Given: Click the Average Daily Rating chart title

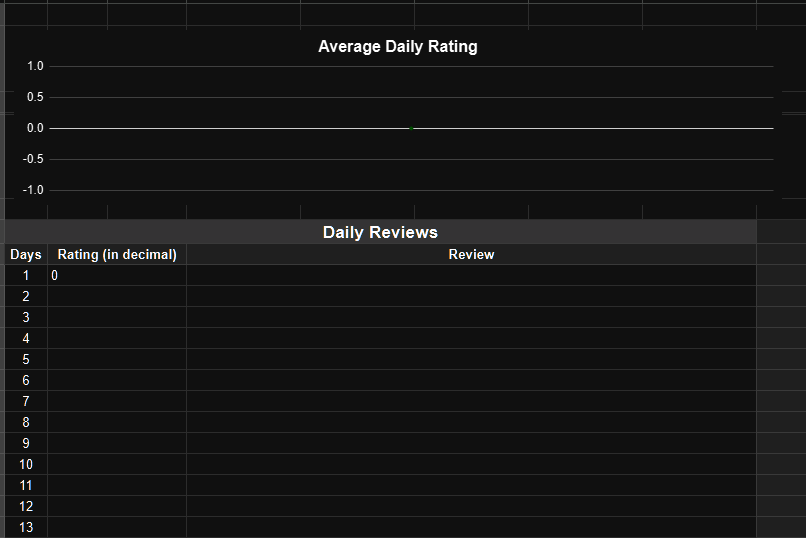Looking at the screenshot, I should pyautogui.click(x=397, y=46).
